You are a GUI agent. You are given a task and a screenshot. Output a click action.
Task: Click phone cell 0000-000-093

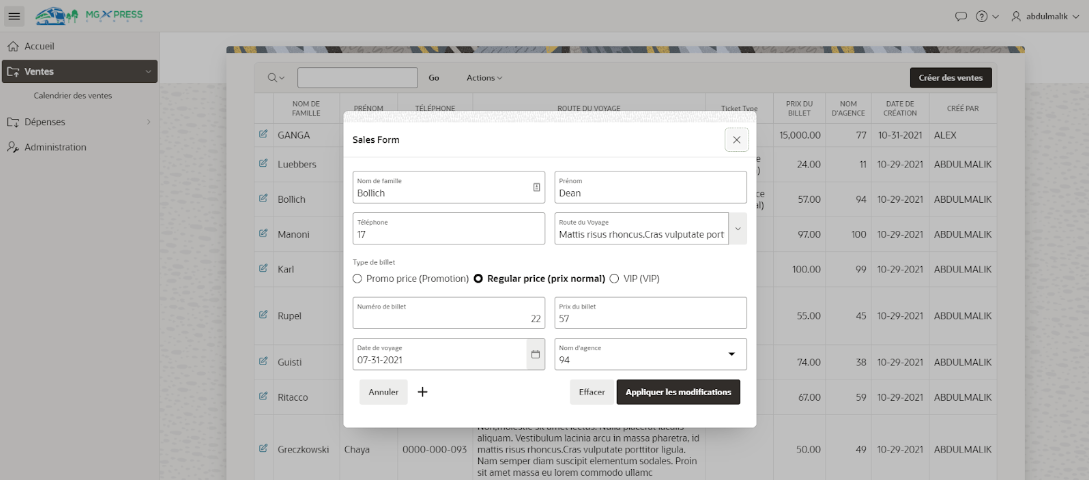click(x=435, y=449)
